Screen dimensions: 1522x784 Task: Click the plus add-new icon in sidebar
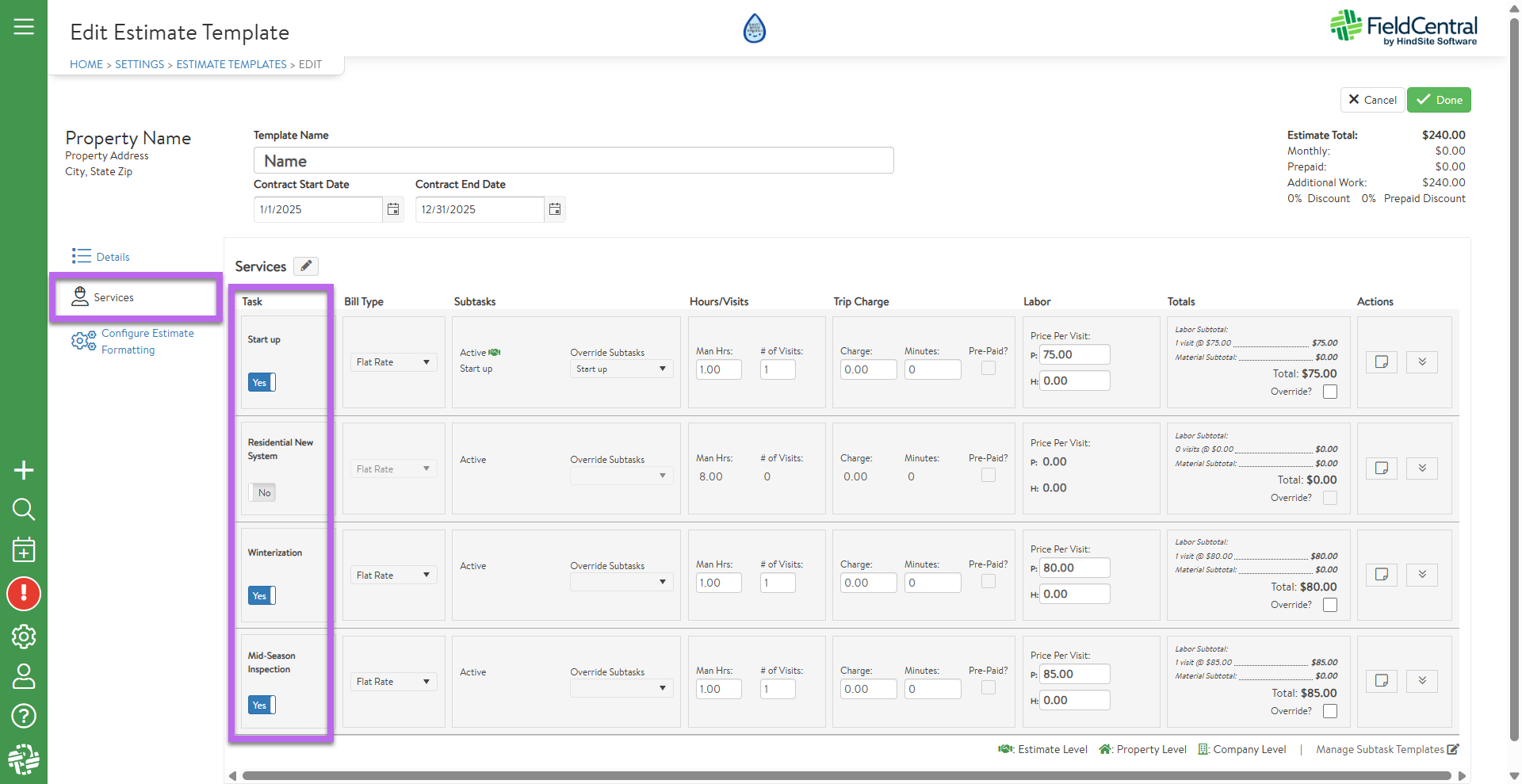tap(24, 470)
